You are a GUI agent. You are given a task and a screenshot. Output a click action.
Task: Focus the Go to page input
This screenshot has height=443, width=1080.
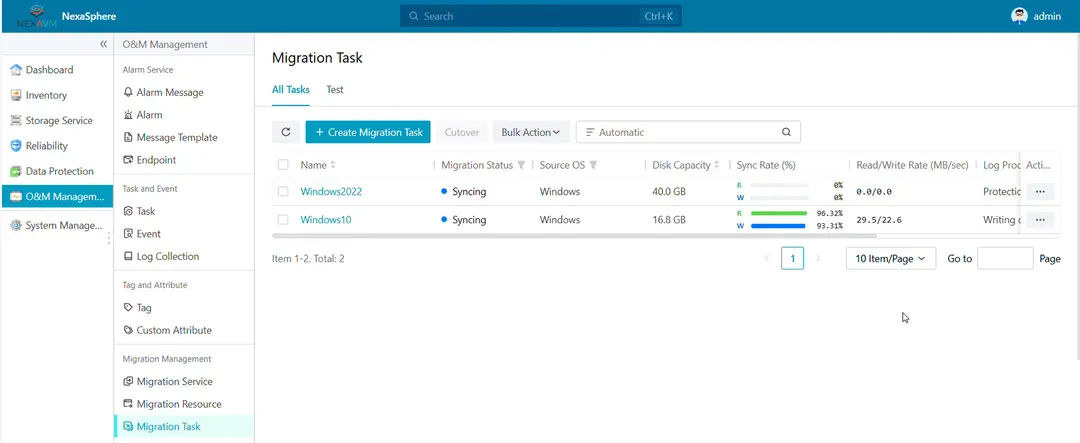(x=1005, y=258)
